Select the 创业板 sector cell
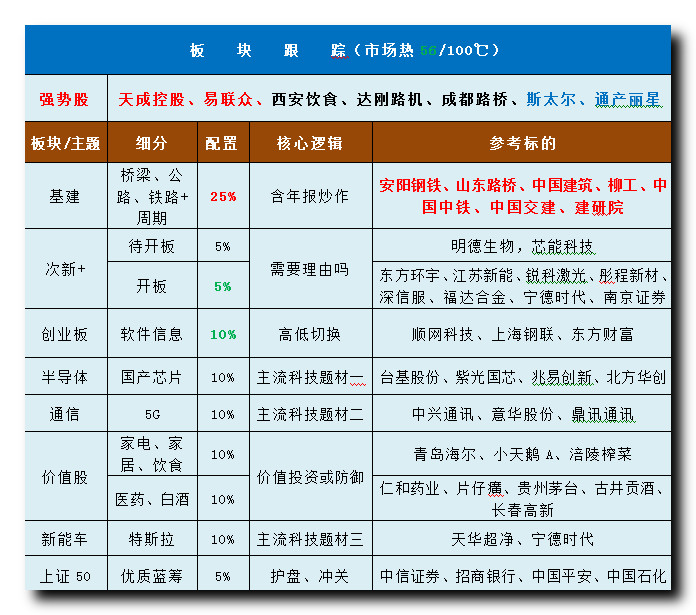This screenshot has width=696, height=615. [66, 334]
